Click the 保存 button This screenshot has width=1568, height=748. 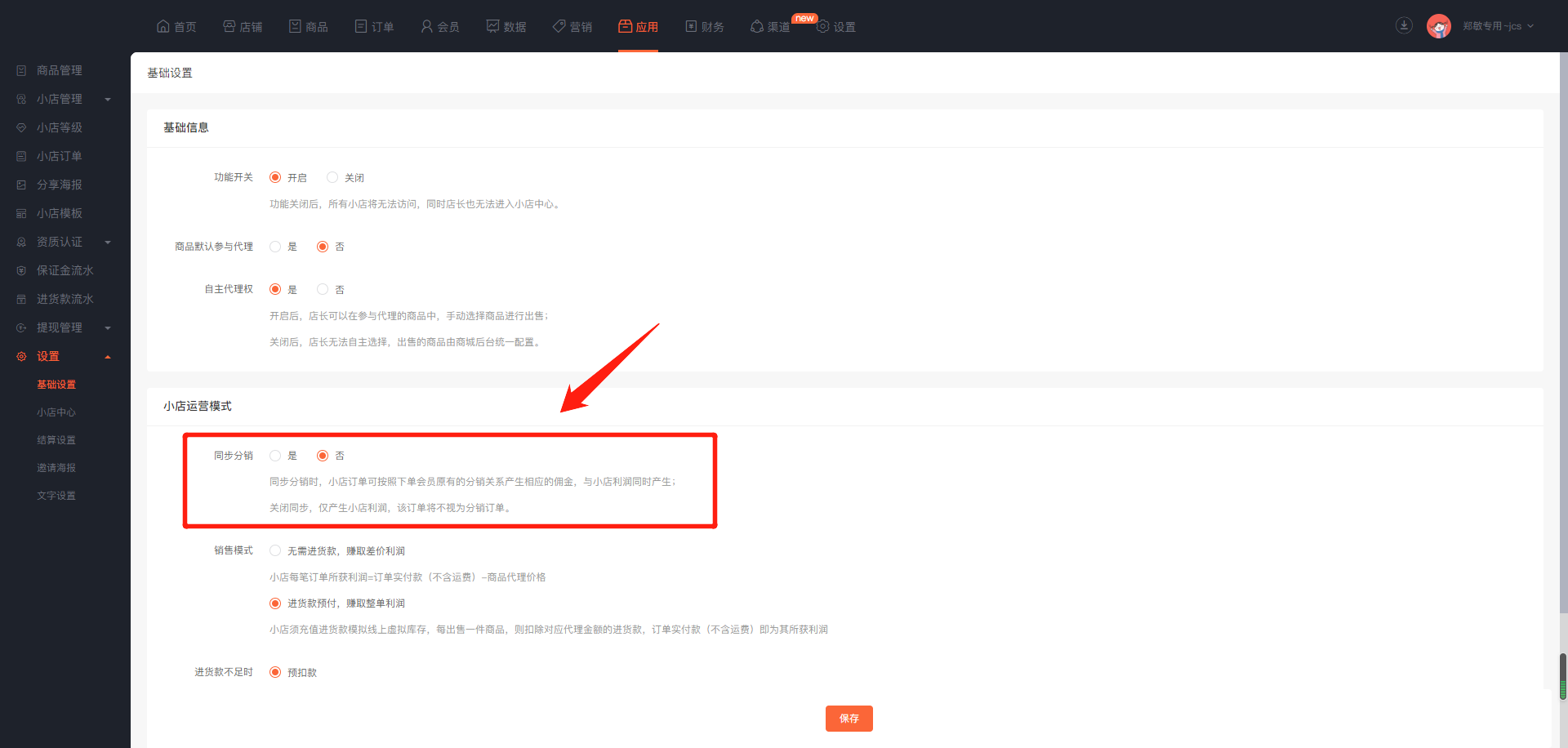(x=849, y=719)
